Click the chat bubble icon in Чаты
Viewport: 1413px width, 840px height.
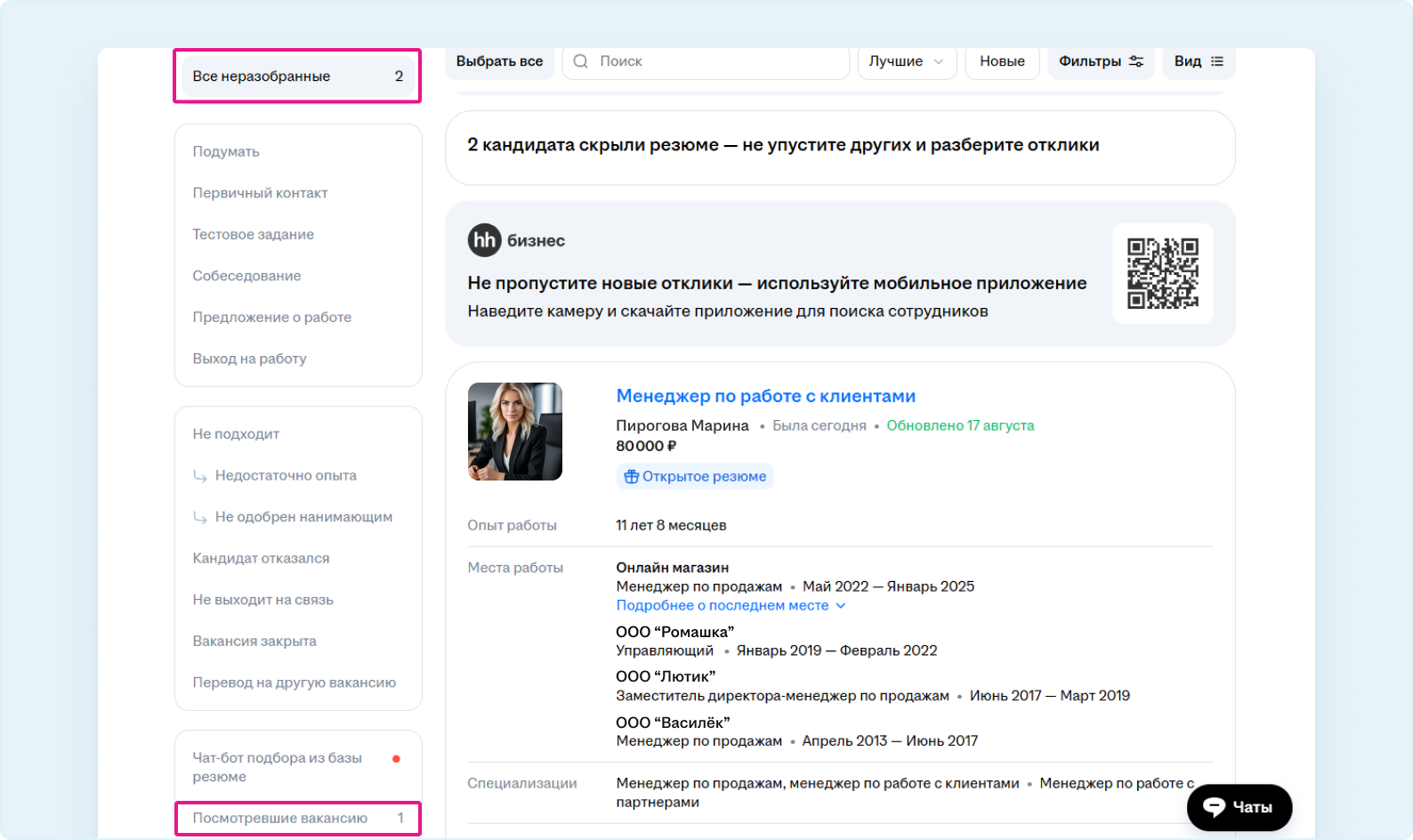tap(1214, 807)
